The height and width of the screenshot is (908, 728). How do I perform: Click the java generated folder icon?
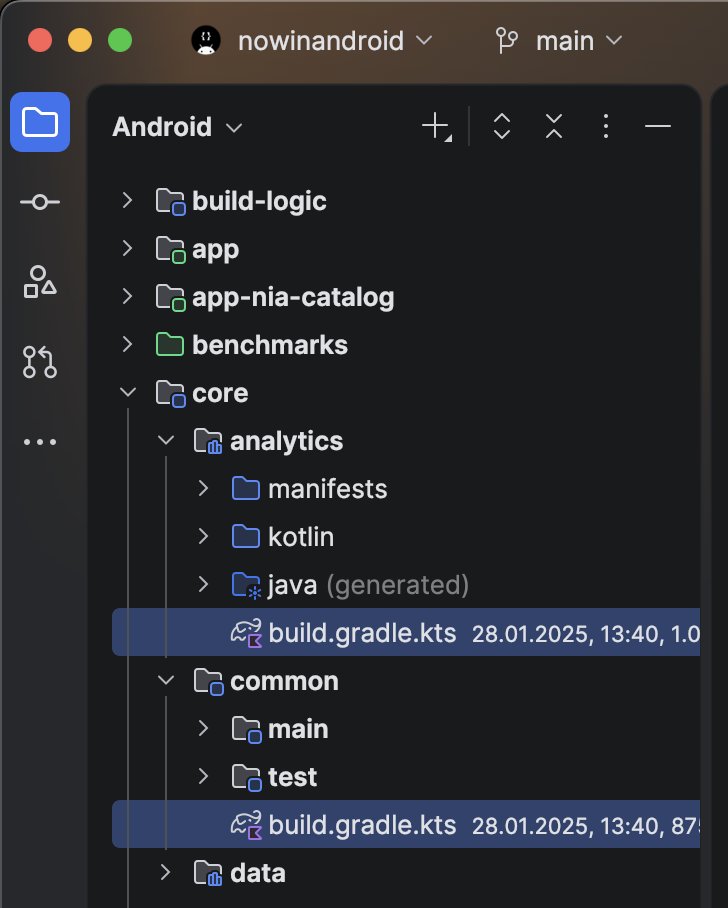(246, 585)
